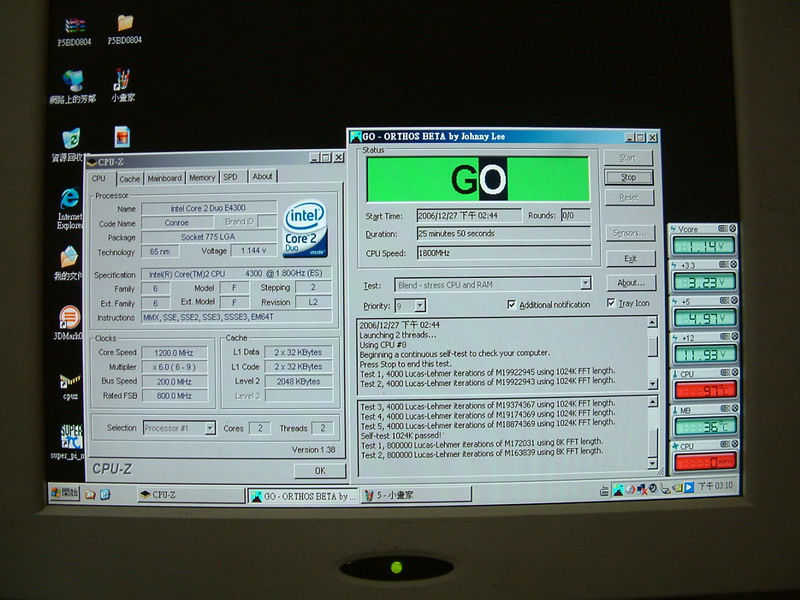Switch to the CPU-Z taskbar button
800x600 pixels.
coord(191,494)
